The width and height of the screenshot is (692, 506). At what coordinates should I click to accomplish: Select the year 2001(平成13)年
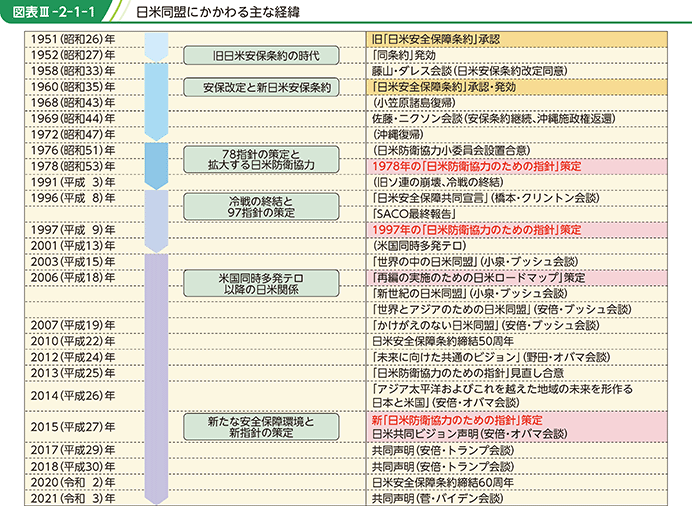[73, 246]
